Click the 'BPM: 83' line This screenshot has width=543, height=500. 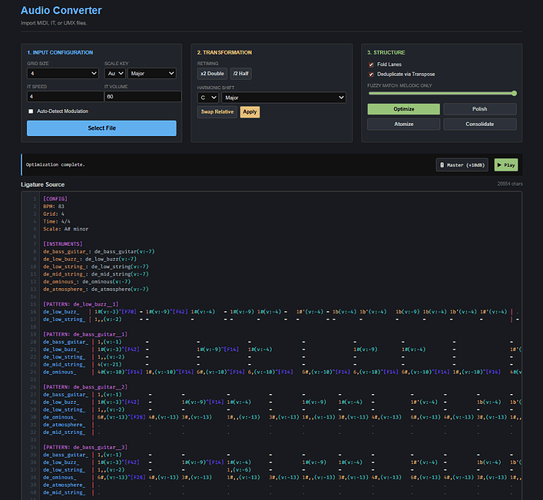click(54, 206)
